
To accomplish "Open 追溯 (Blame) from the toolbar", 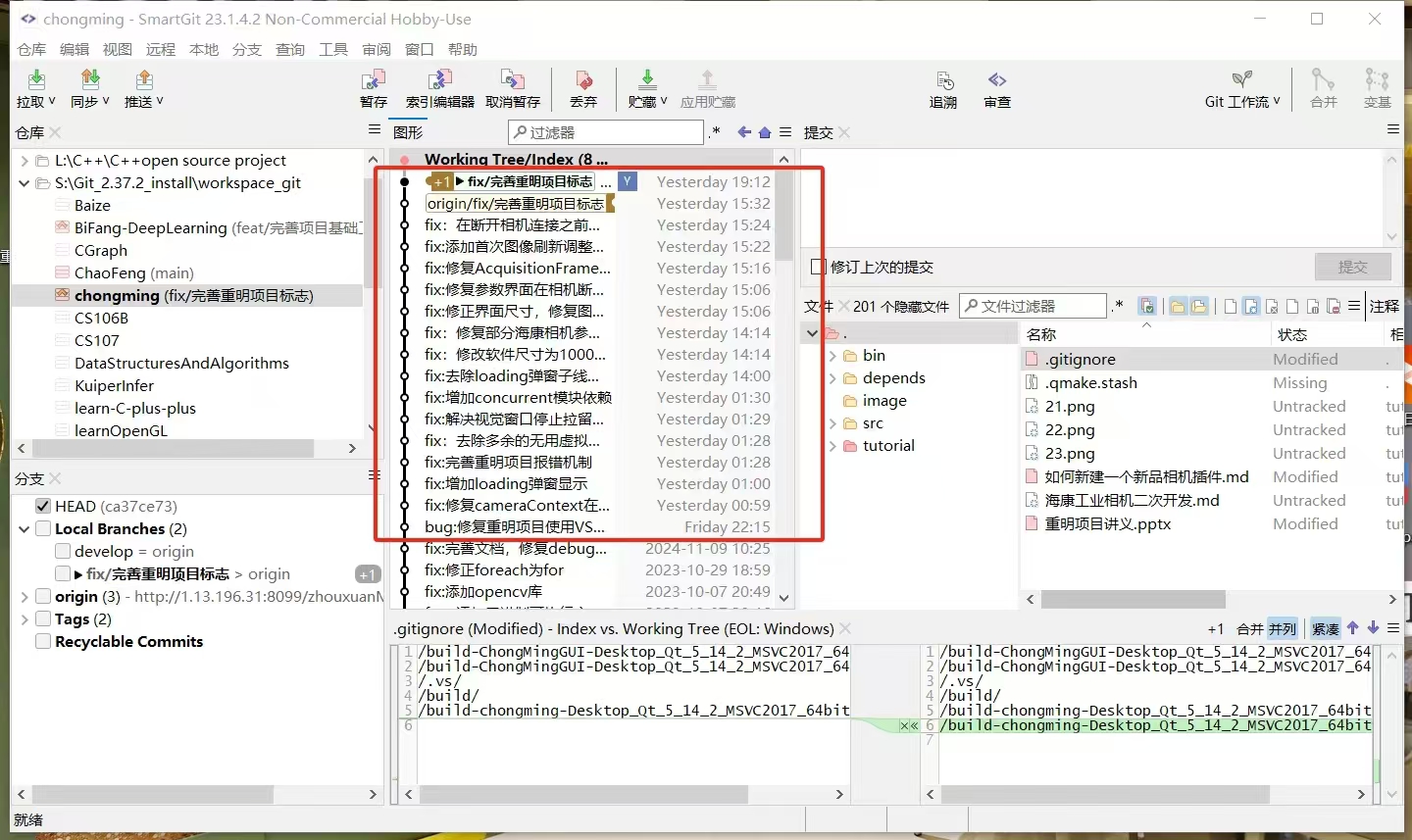I will pos(943,87).
